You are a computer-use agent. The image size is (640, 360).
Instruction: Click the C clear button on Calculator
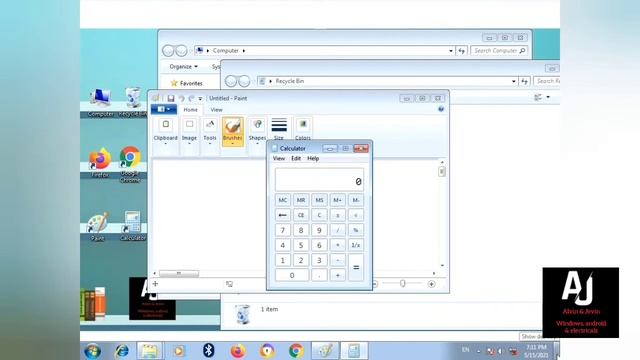(319, 215)
